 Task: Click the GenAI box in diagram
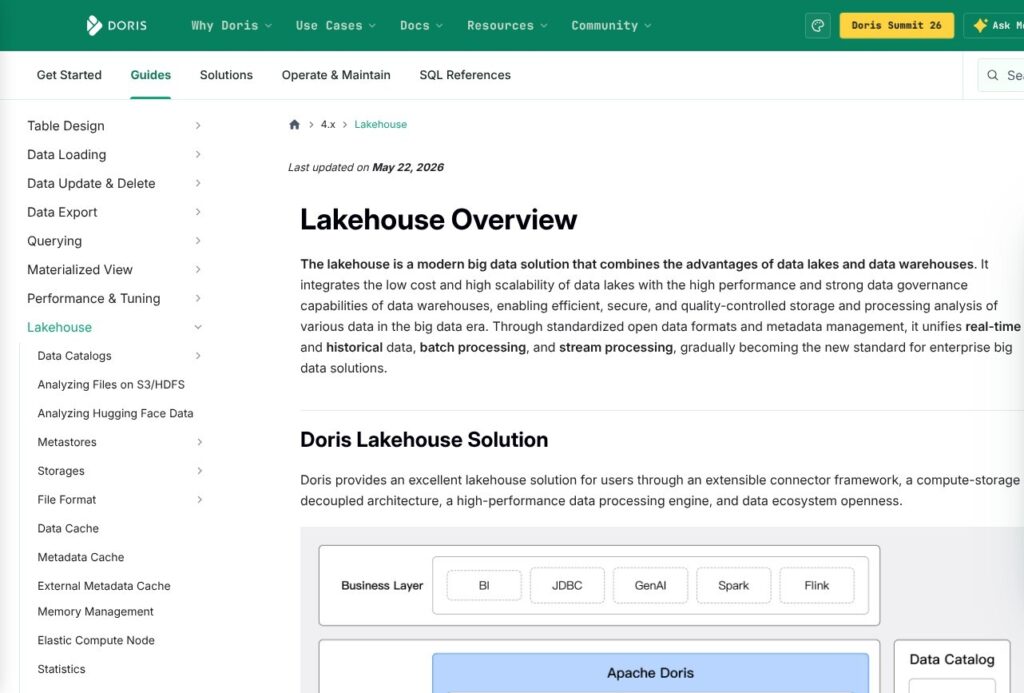650,585
